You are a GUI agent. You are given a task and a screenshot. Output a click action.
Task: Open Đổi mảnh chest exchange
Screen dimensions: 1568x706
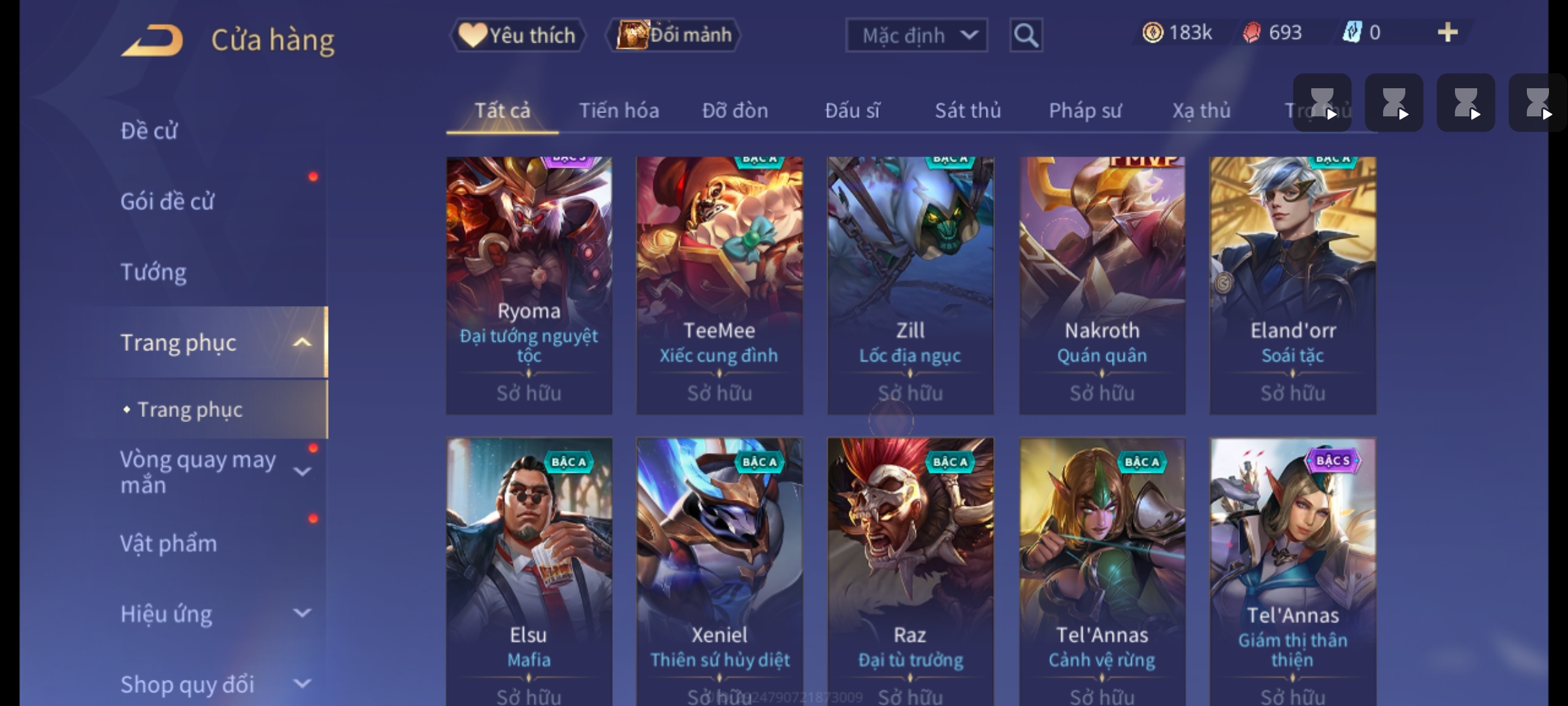click(674, 35)
